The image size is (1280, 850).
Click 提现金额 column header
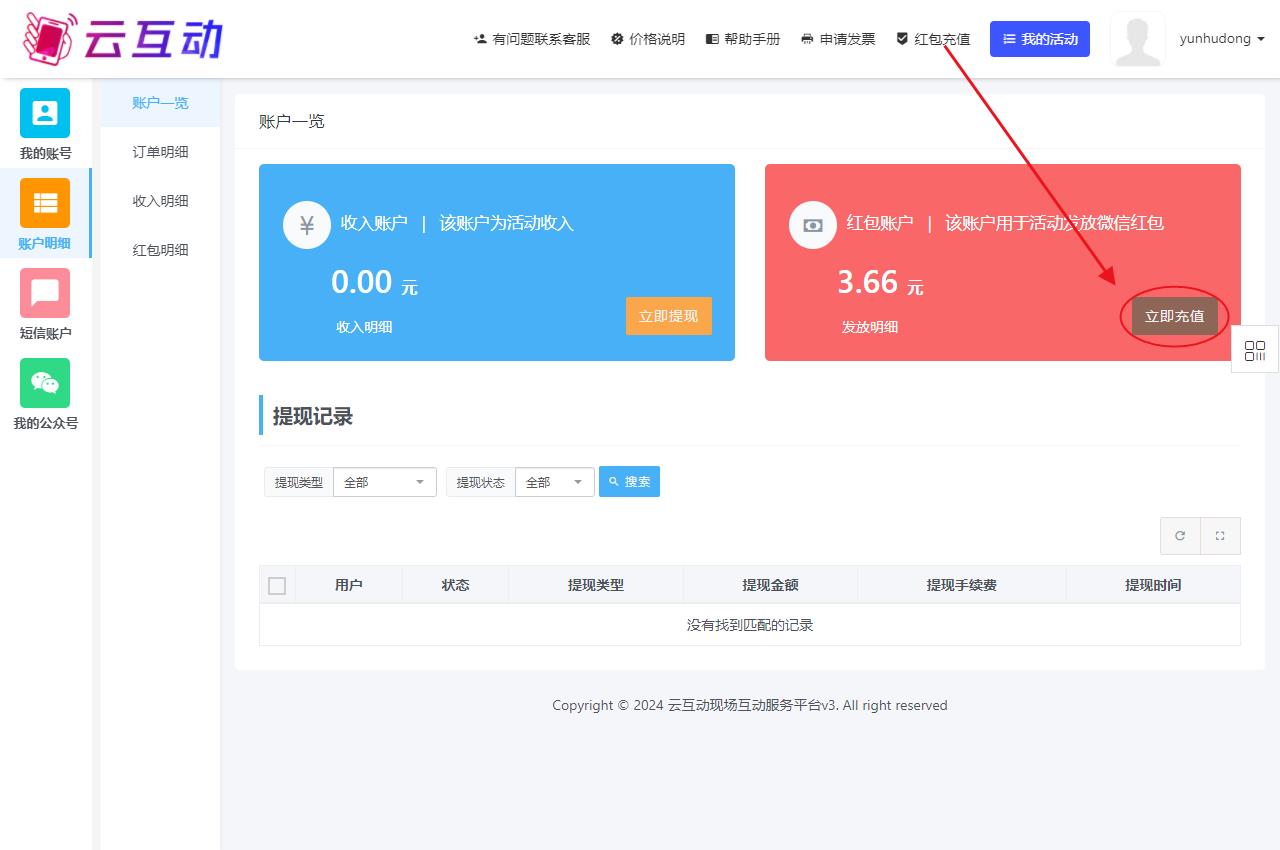(x=770, y=585)
